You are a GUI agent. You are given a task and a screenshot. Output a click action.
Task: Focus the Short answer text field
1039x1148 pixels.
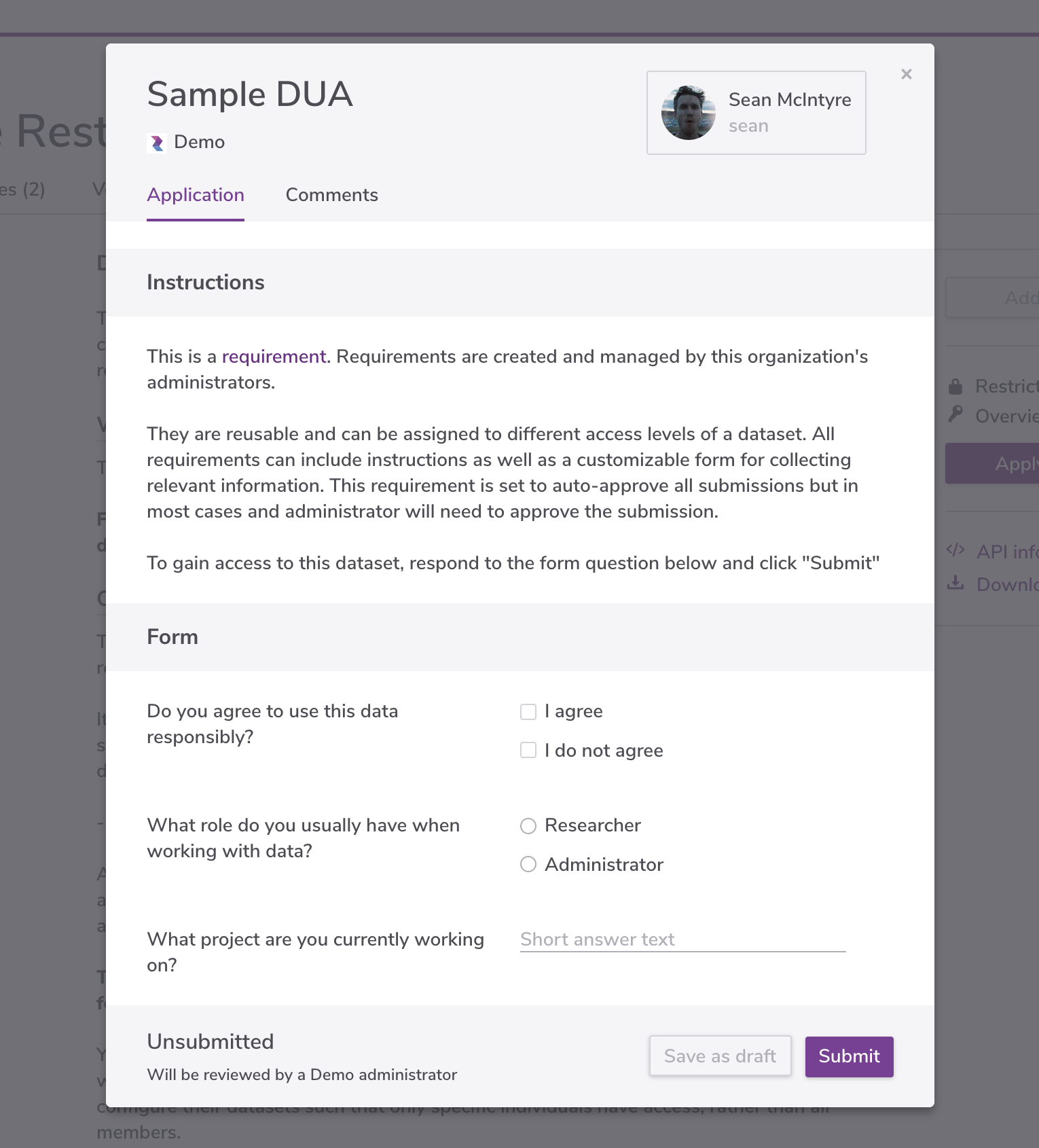[x=682, y=939]
